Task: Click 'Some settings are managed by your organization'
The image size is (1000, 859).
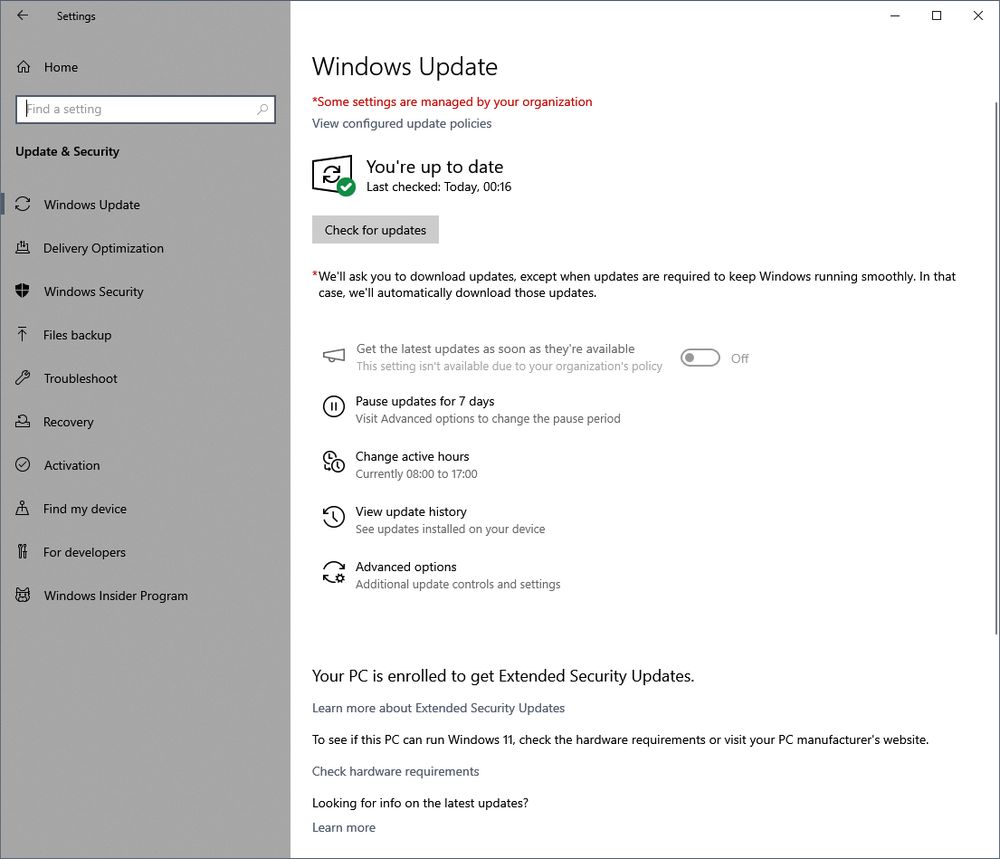Action: (x=452, y=101)
